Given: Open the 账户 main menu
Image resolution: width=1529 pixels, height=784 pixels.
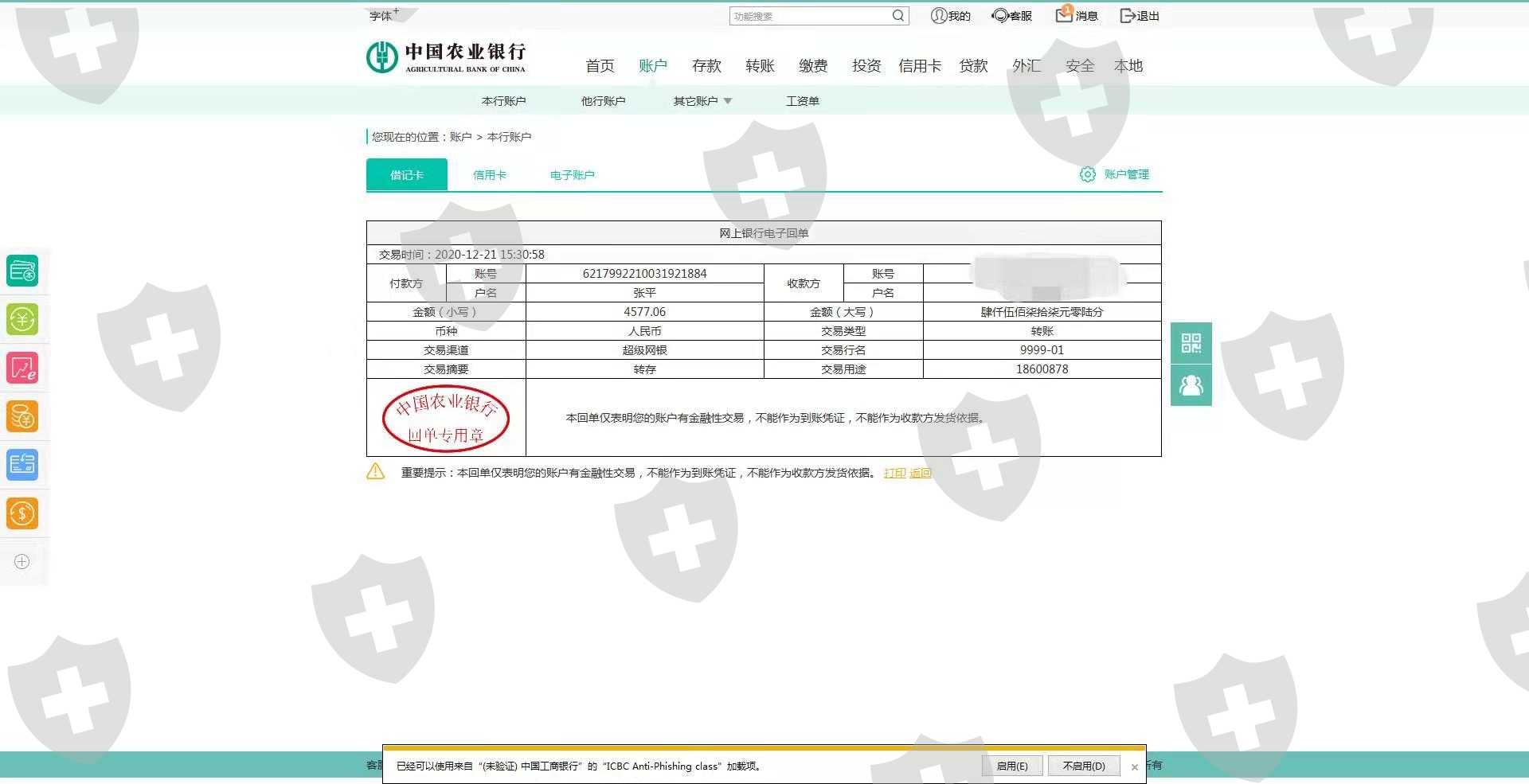Looking at the screenshot, I should [x=653, y=66].
